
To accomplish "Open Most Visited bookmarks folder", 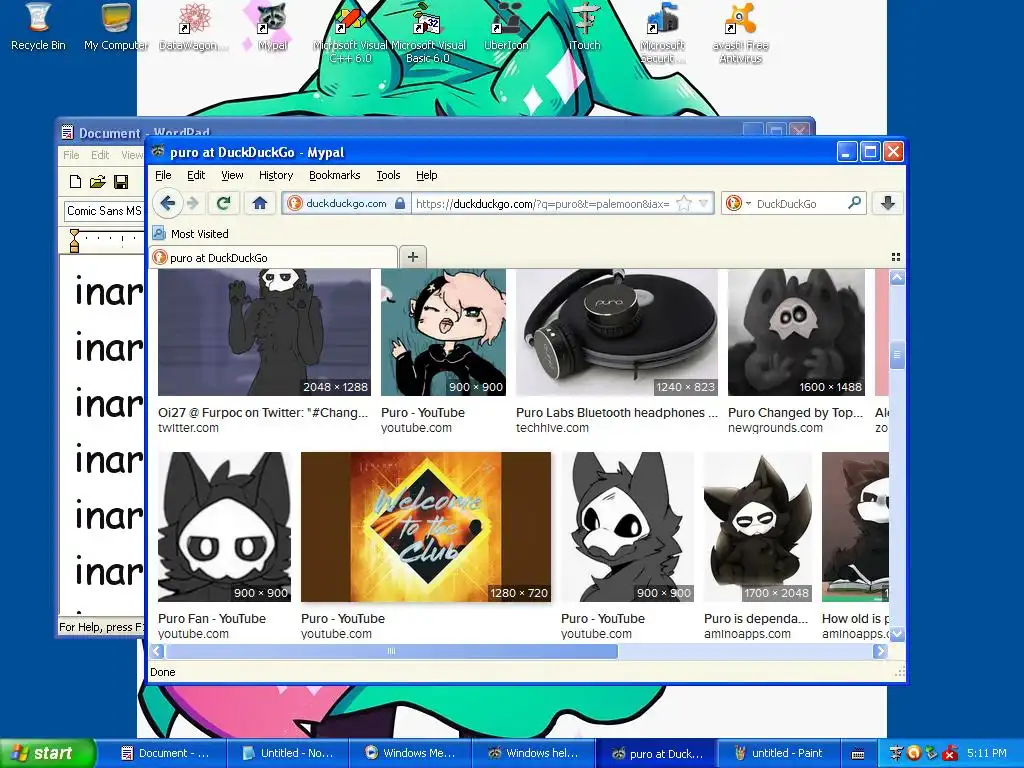I will click(x=191, y=233).
